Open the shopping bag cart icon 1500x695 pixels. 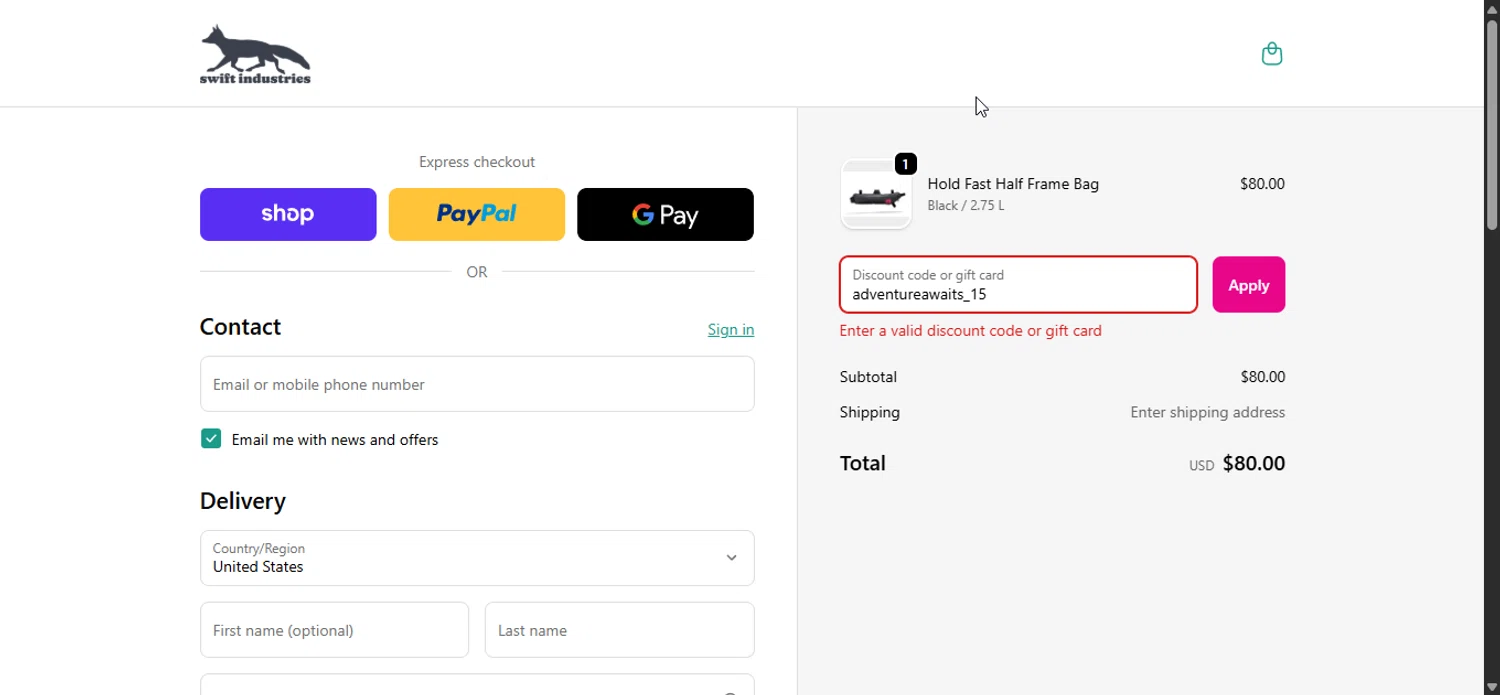pos(1271,54)
